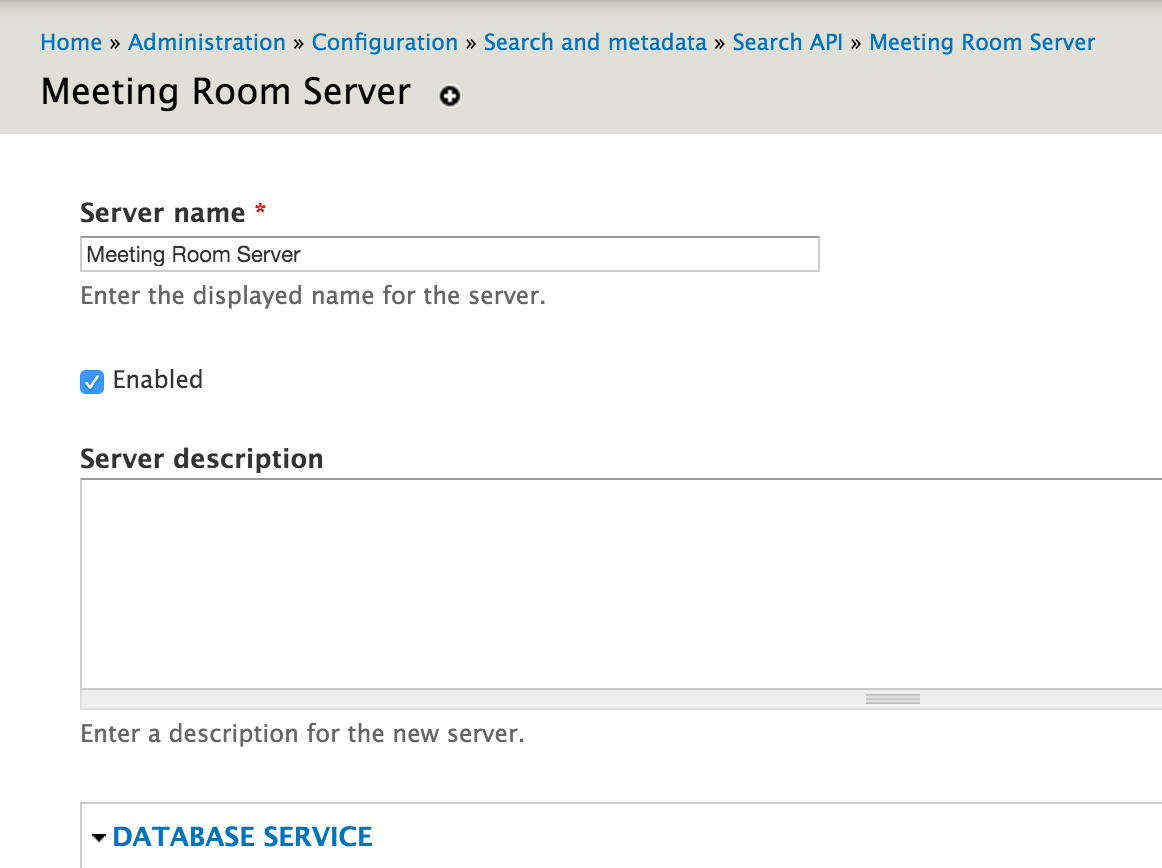
Task: Open the Home breadcrumb link
Action: (71, 42)
